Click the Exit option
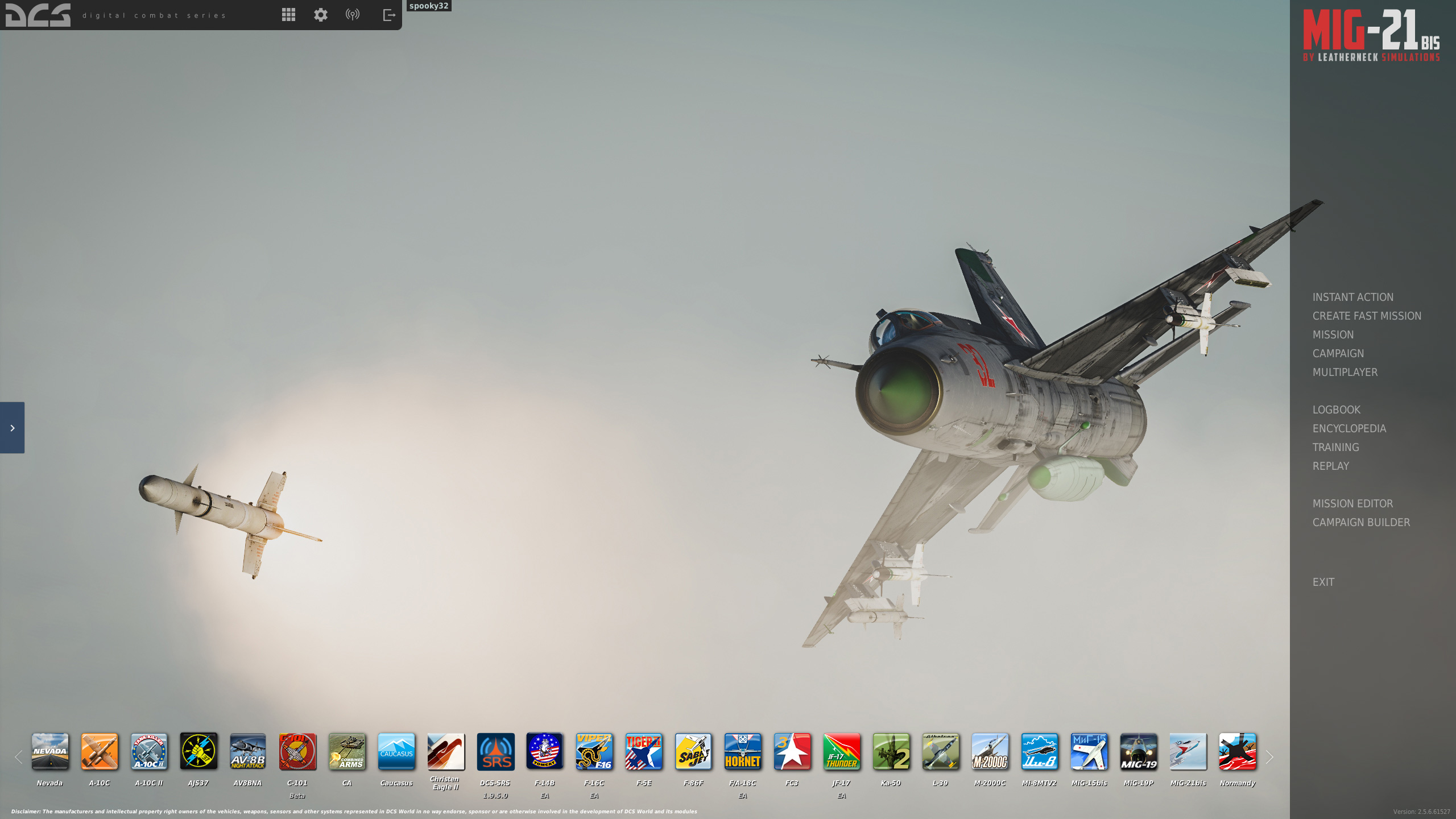The height and width of the screenshot is (819, 1456). coord(1323,582)
